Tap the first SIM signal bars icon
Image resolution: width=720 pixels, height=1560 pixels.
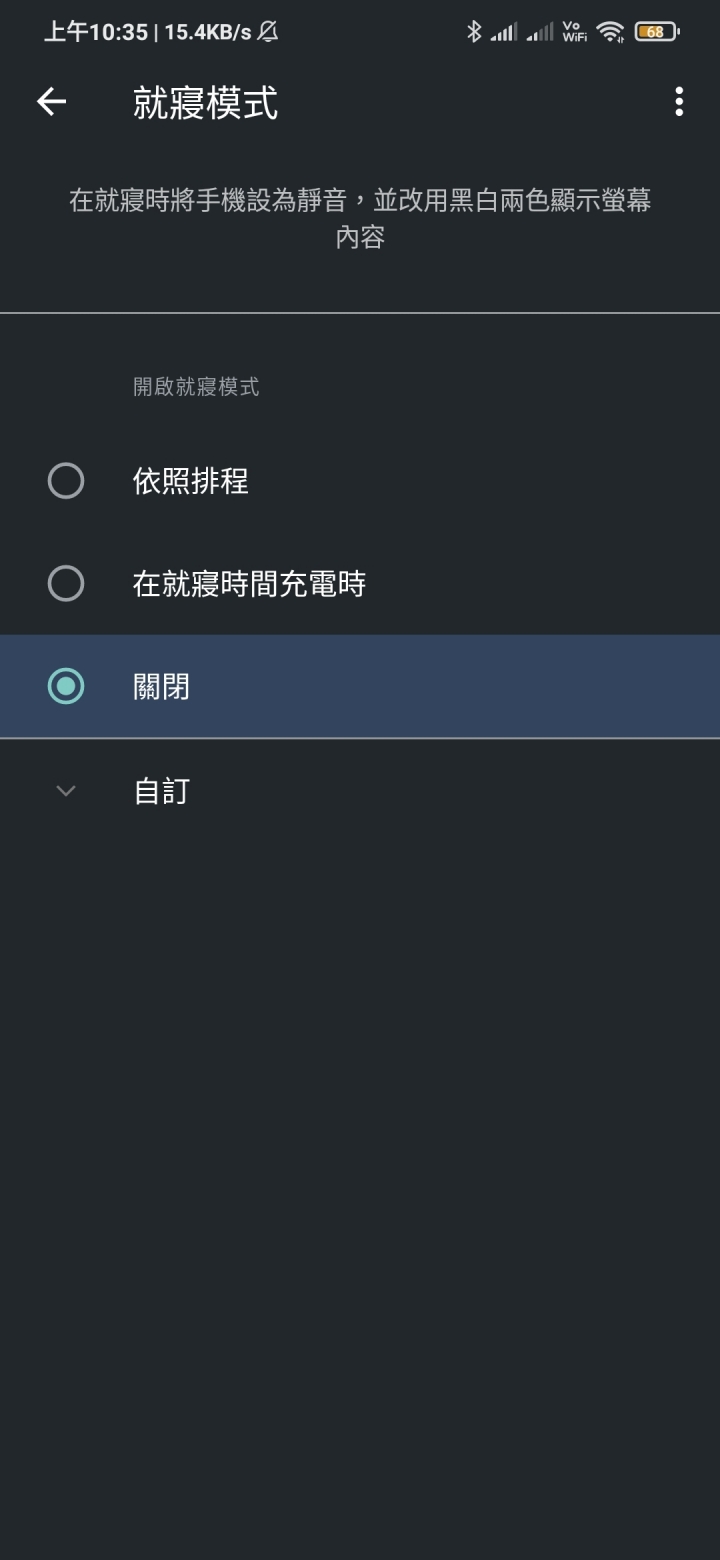coord(504,33)
